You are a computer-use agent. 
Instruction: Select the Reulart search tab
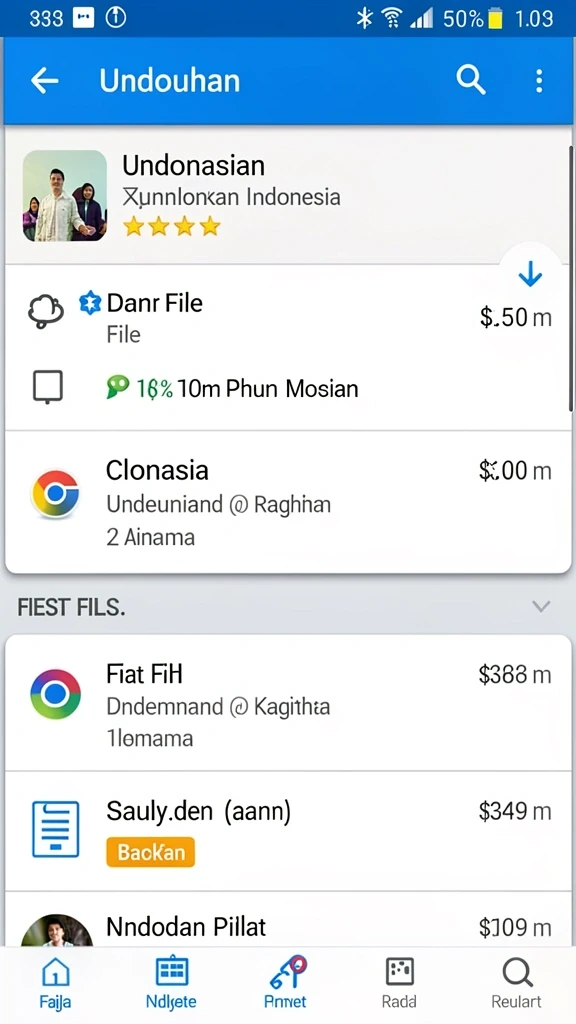click(516, 983)
